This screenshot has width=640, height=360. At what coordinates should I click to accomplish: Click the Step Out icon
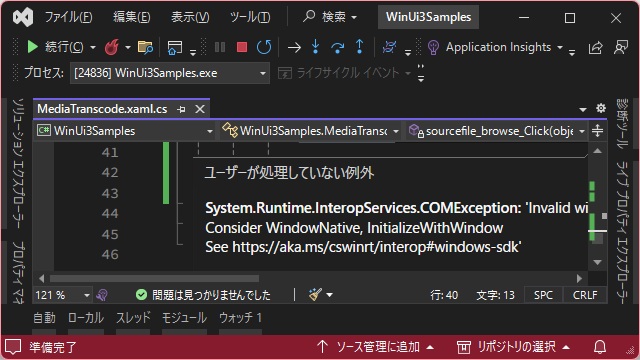coord(360,47)
